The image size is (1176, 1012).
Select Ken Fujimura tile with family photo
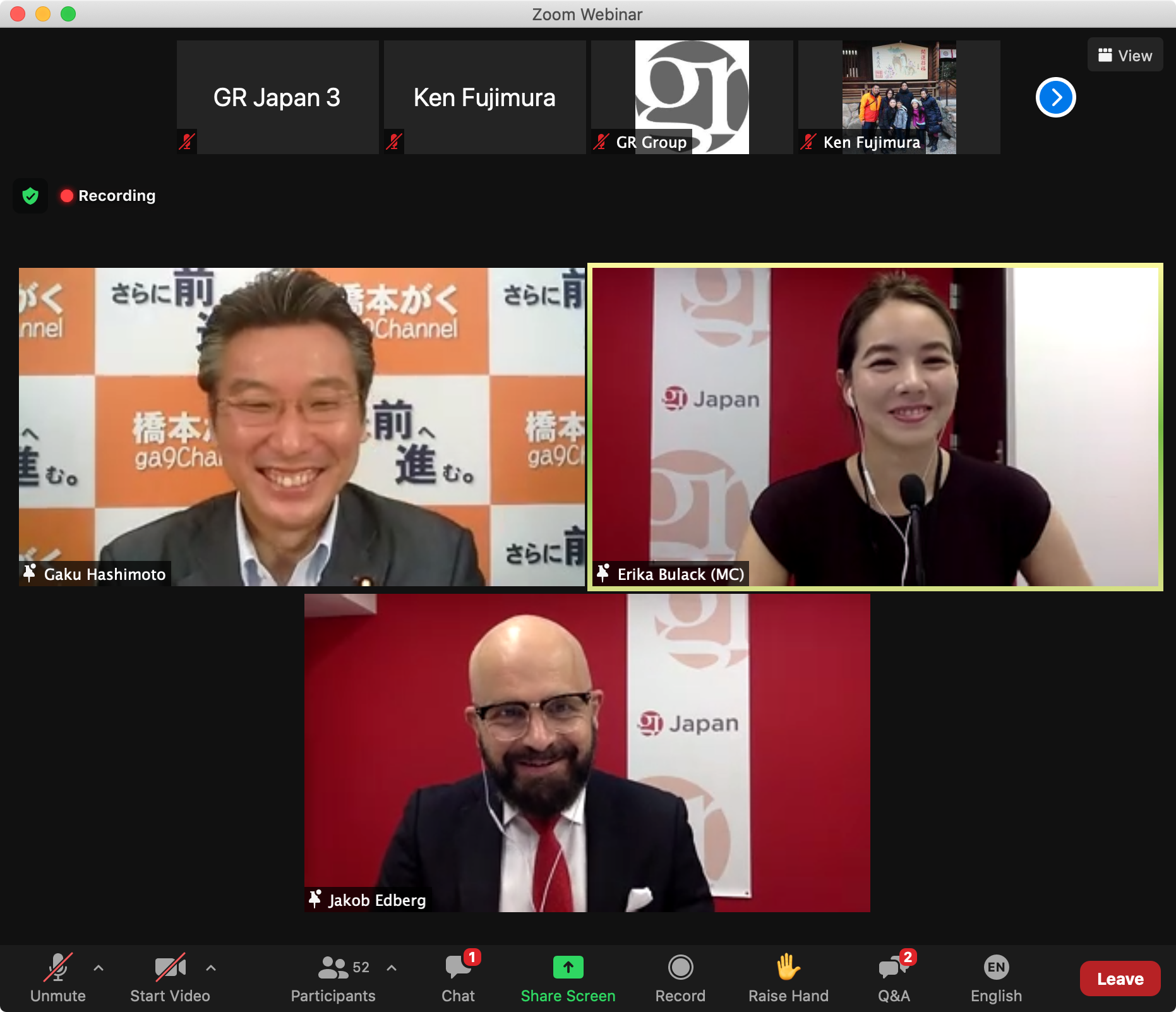click(899, 97)
